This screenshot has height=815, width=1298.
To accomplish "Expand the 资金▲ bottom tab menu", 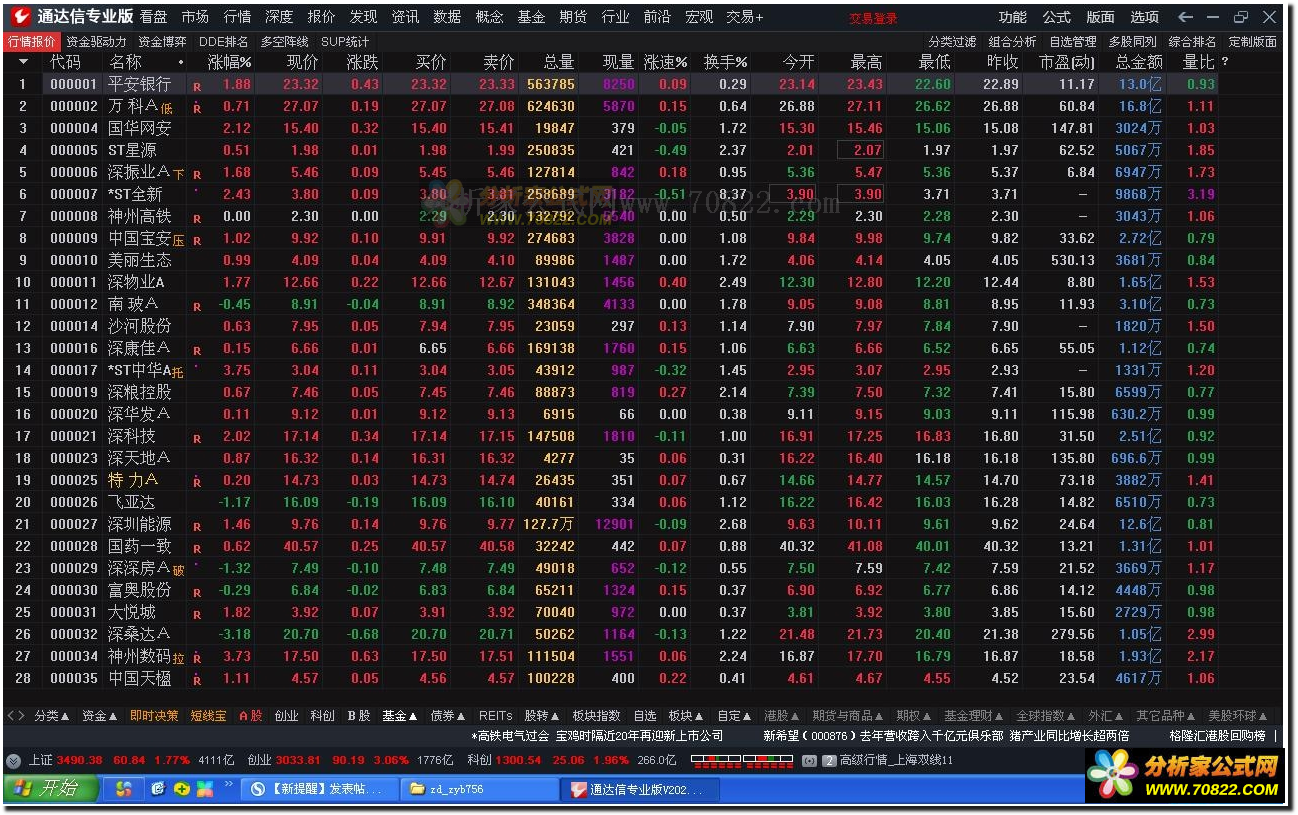I will [x=100, y=716].
